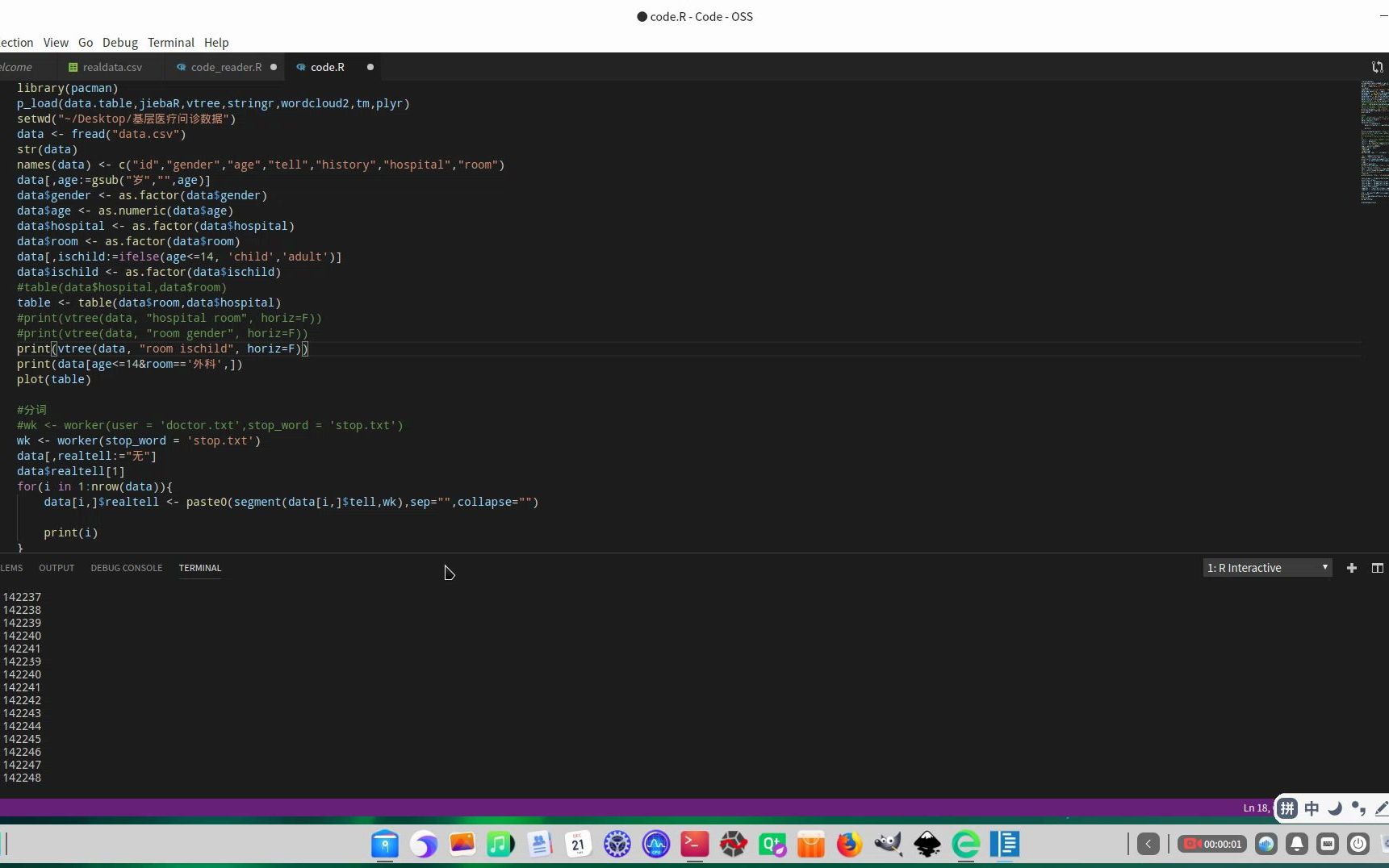Switch to the OUTPUT panel tab

click(x=56, y=568)
